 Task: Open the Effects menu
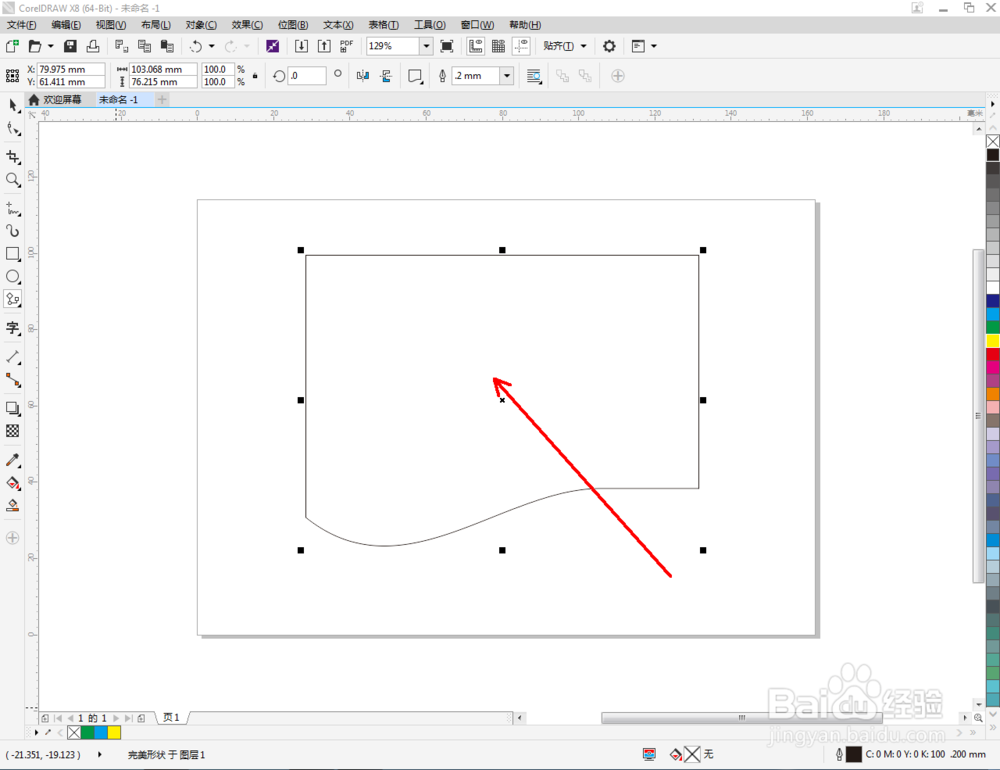click(x=247, y=25)
